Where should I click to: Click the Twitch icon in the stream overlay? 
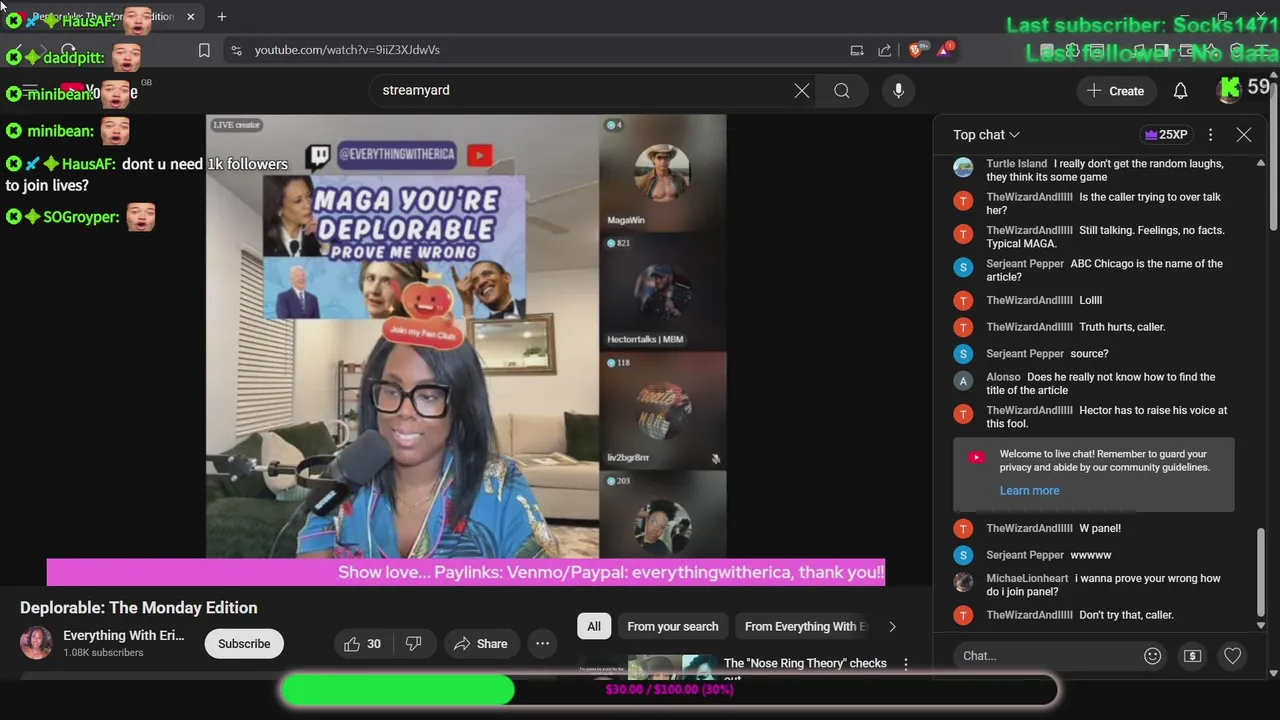tap(320, 156)
